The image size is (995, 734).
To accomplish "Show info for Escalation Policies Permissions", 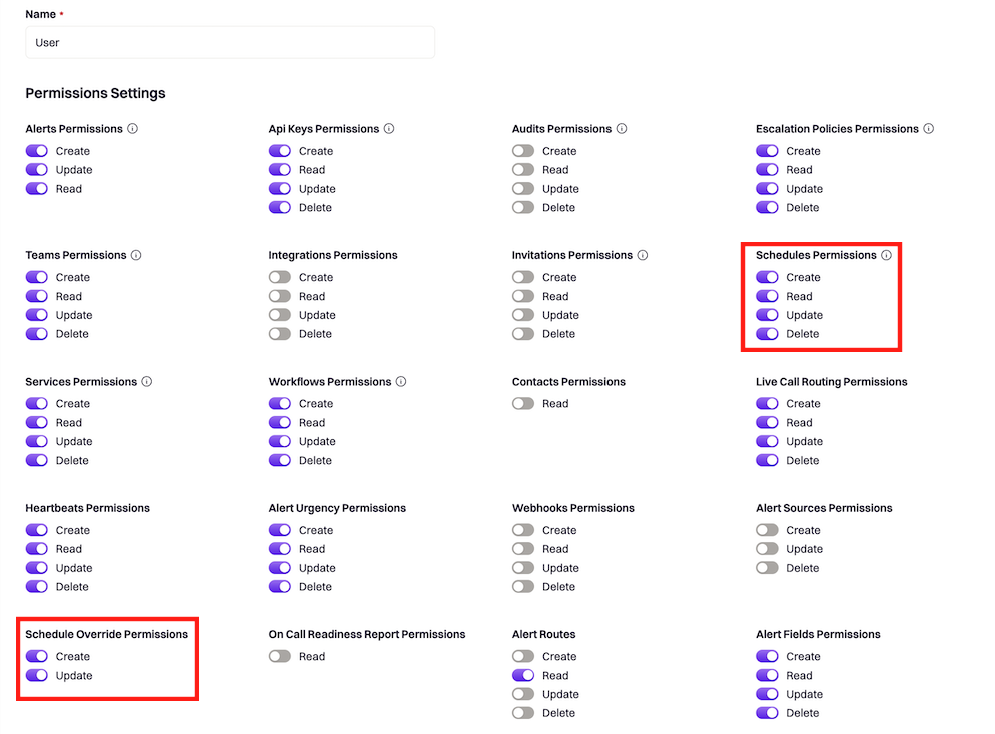I will tap(928, 129).
